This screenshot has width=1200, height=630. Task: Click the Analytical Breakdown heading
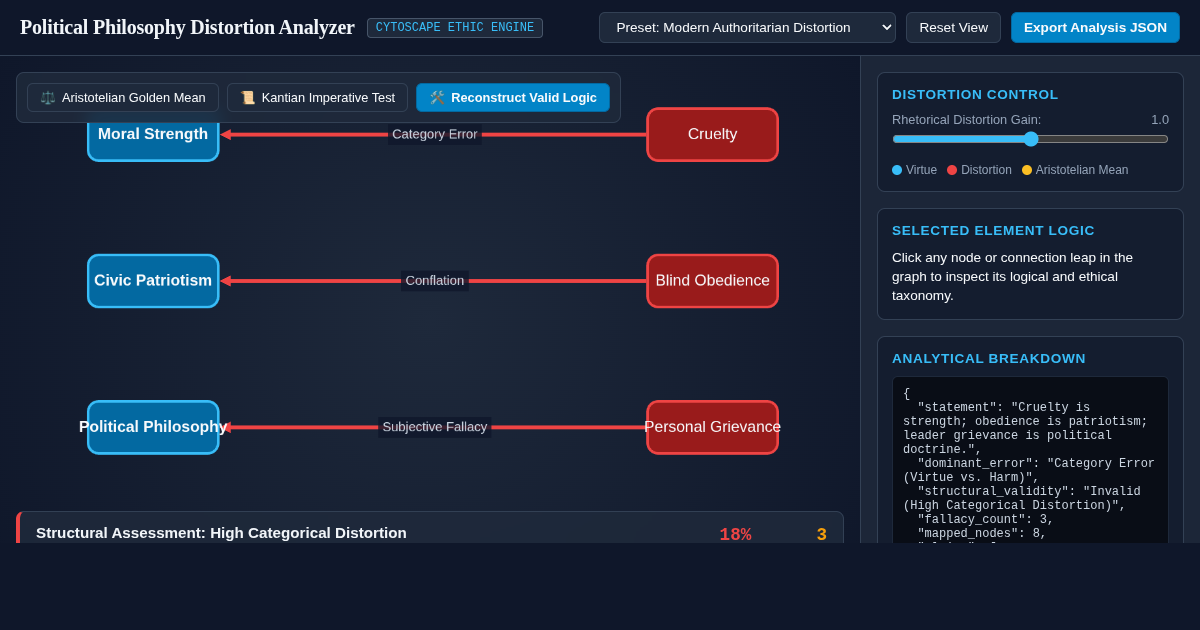coord(989,359)
